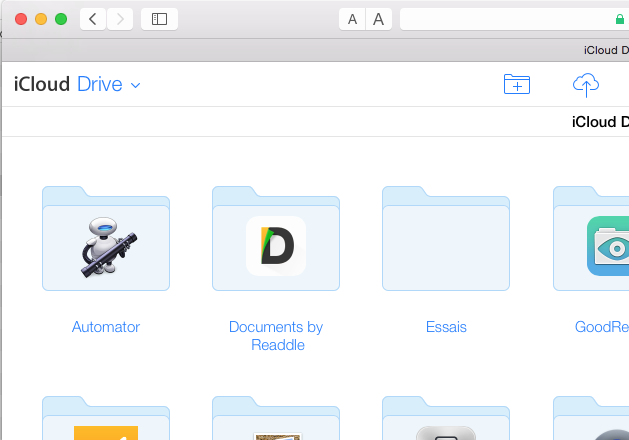Image resolution: width=629 pixels, height=440 pixels.
Task: Click the upload to cloud icon
Action: [x=586, y=85]
